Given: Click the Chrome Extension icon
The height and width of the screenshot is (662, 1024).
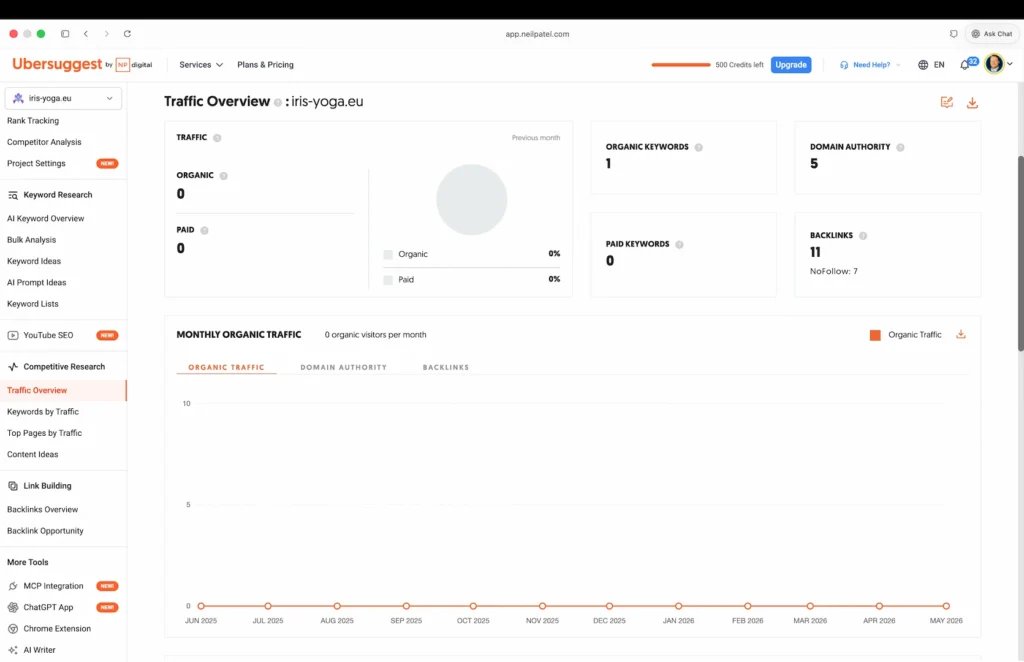Looking at the screenshot, I should coord(12,629).
